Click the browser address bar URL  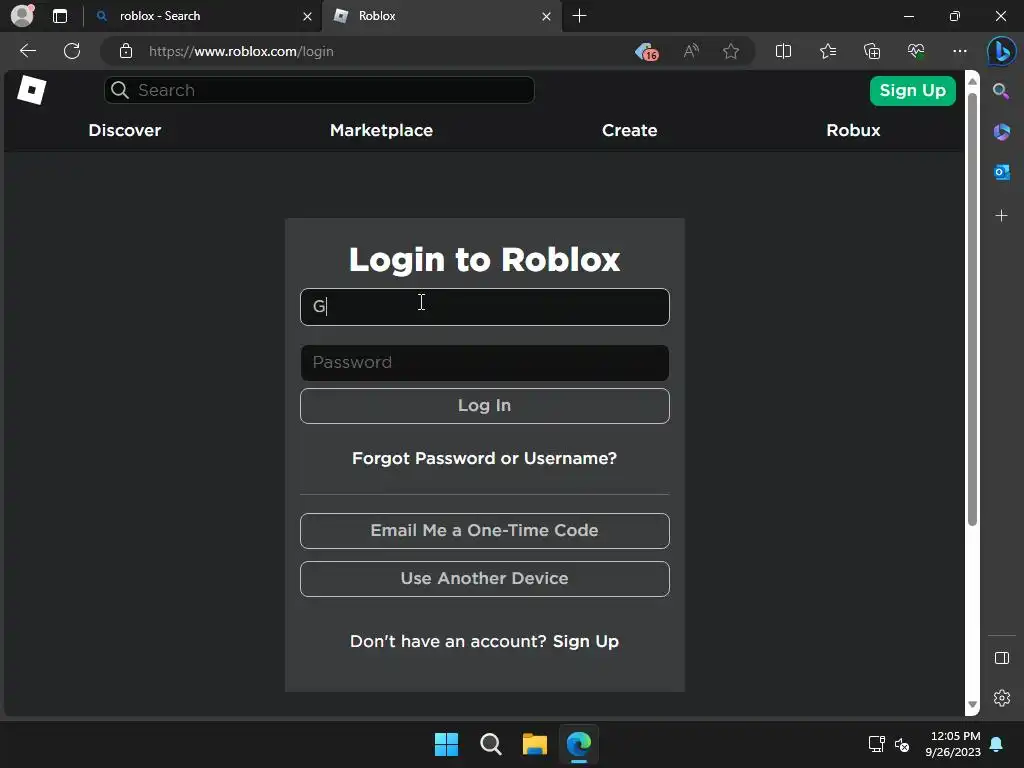(241, 51)
